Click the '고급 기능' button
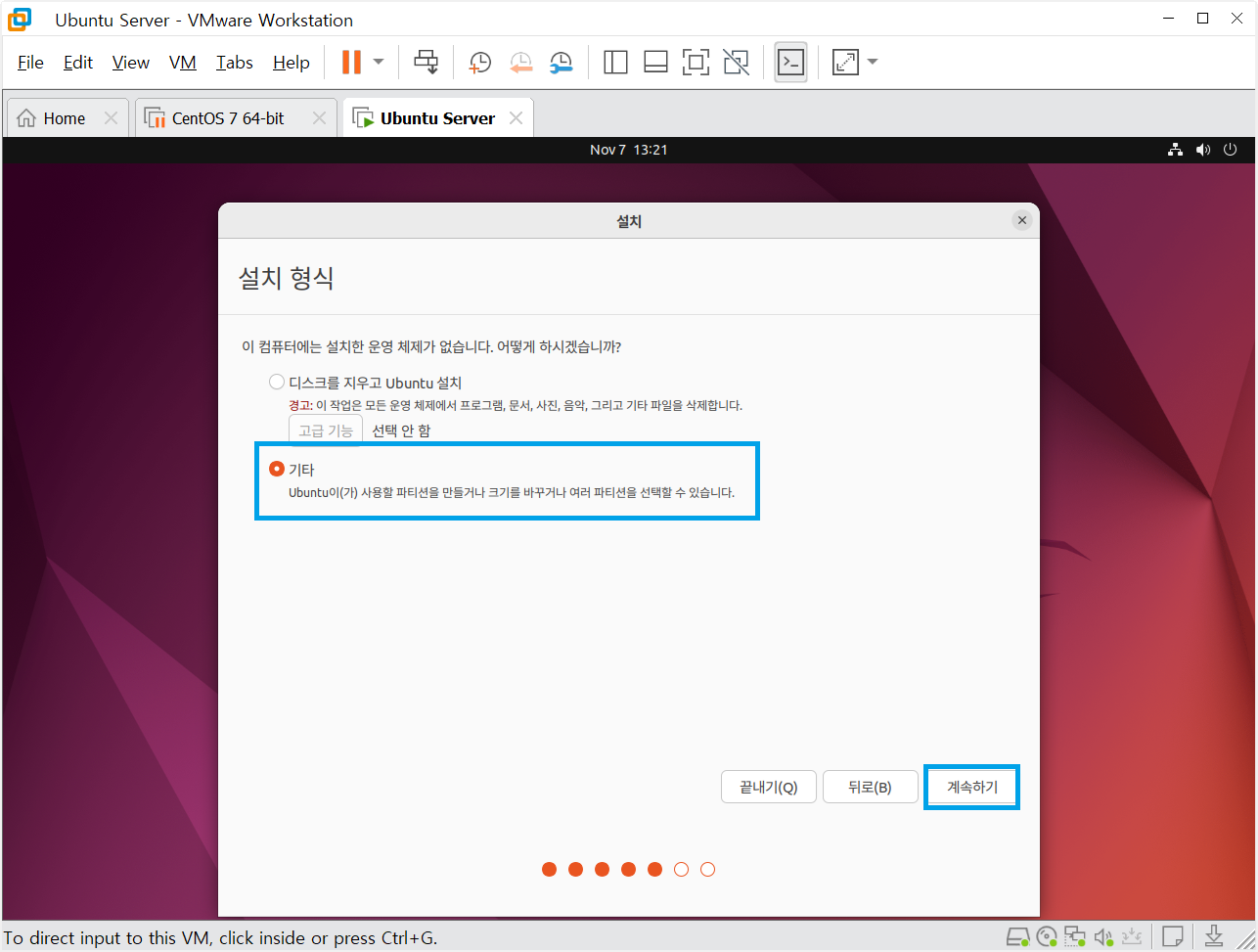Viewport: 1258px width, 952px height. point(326,431)
